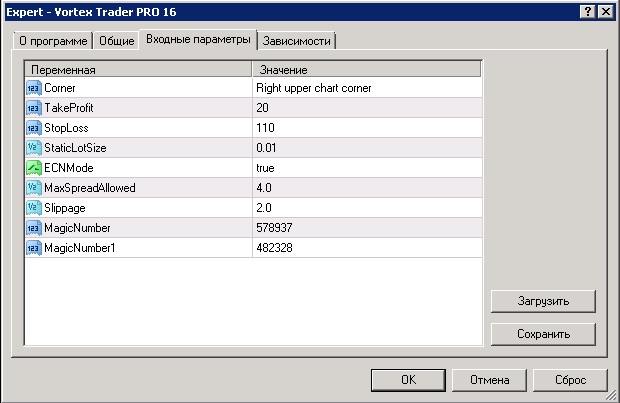This screenshot has height=403, width=620.
Task: Click the integer icon beside MagicNumber1
Action: click(34, 248)
